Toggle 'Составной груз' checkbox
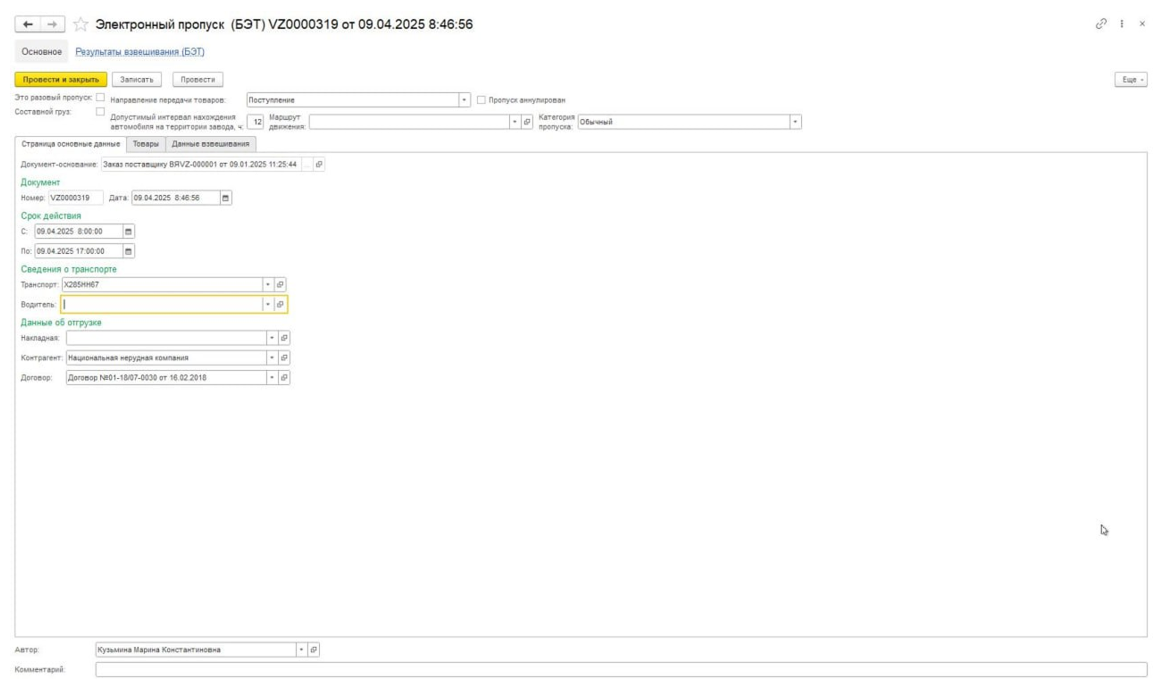This screenshot has width=1161, height=694. (x=100, y=112)
